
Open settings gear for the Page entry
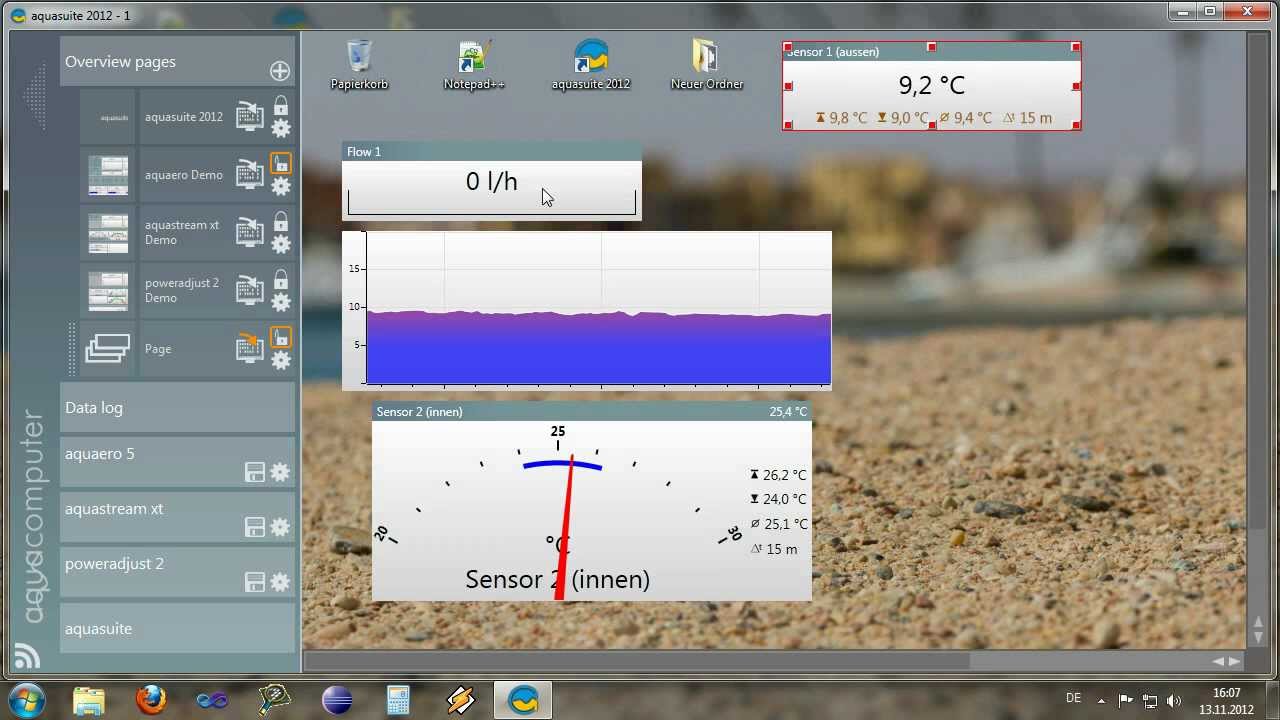click(281, 360)
